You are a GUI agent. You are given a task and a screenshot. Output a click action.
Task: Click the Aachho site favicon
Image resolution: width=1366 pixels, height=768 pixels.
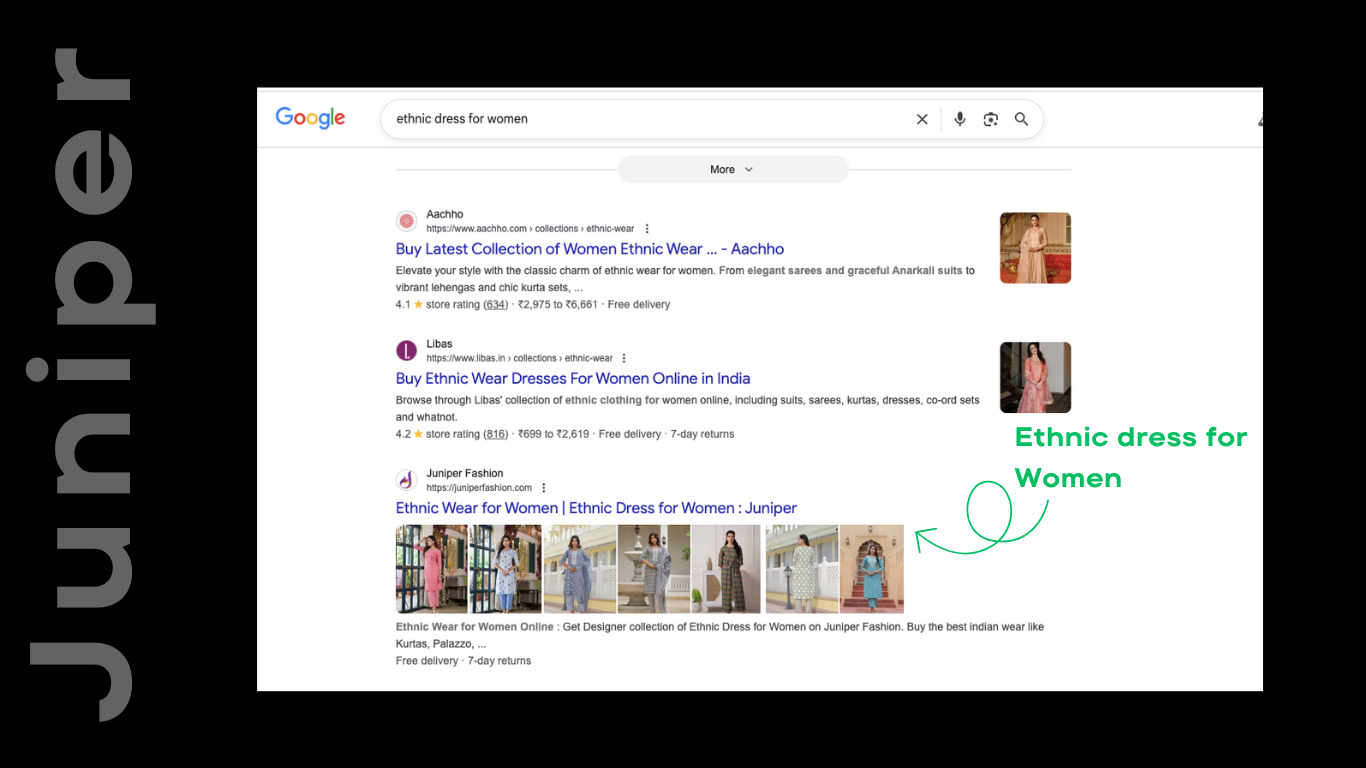click(406, 221)
